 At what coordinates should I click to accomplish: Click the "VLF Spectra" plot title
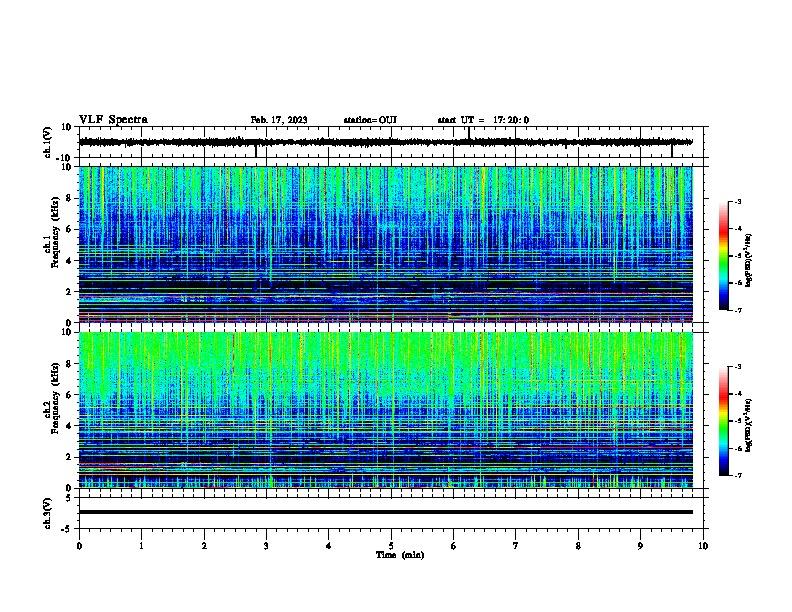point(113,119)
